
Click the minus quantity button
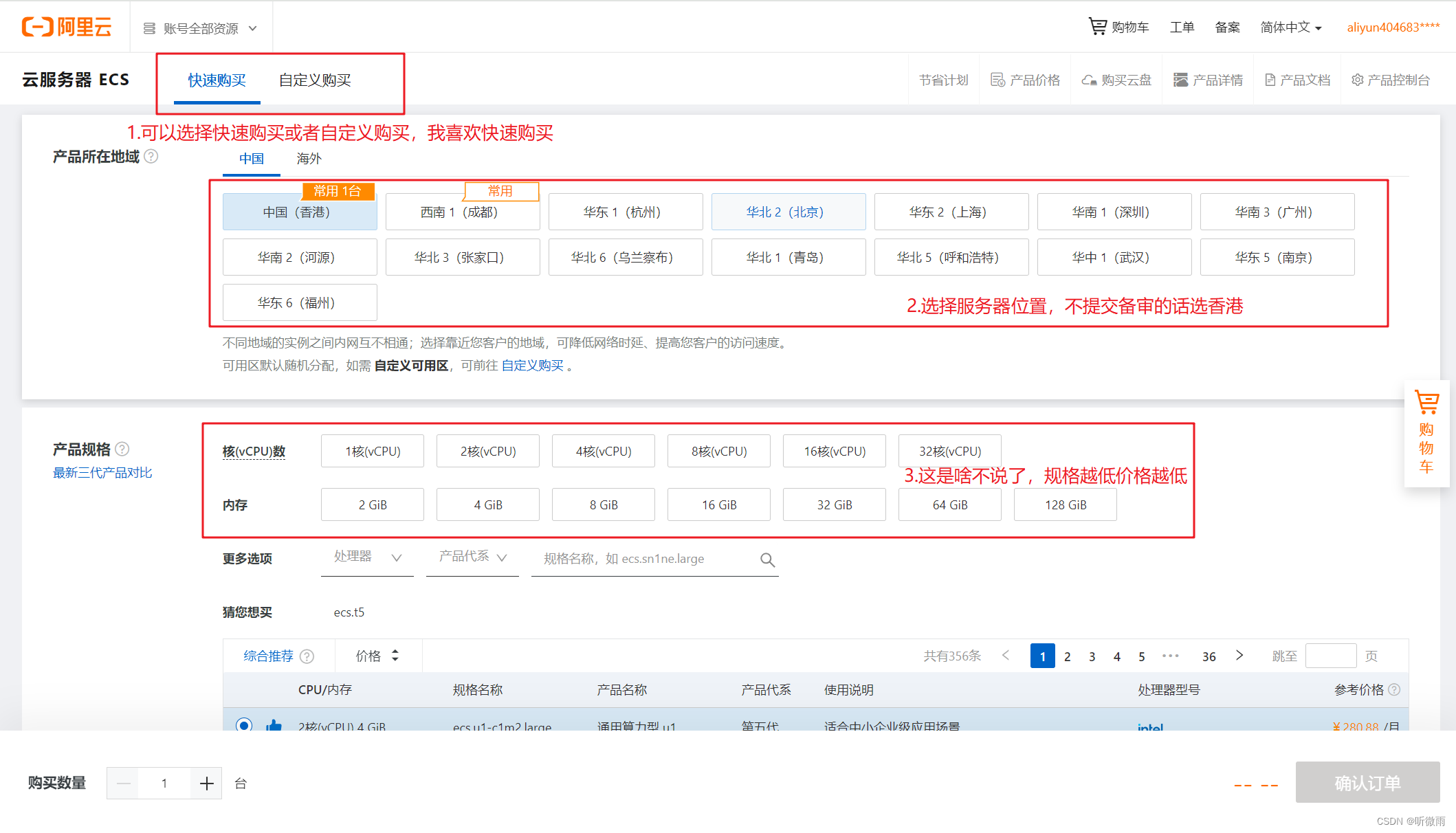click(123, 784)
